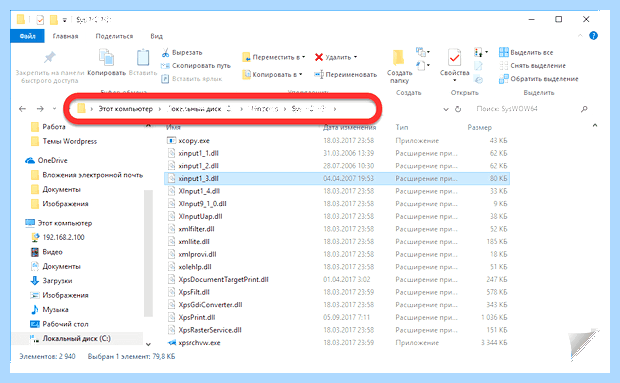The width and height of the screenshot is (620, 383).
Task: Click the Back navigation arrow
Action: [22, 109]
